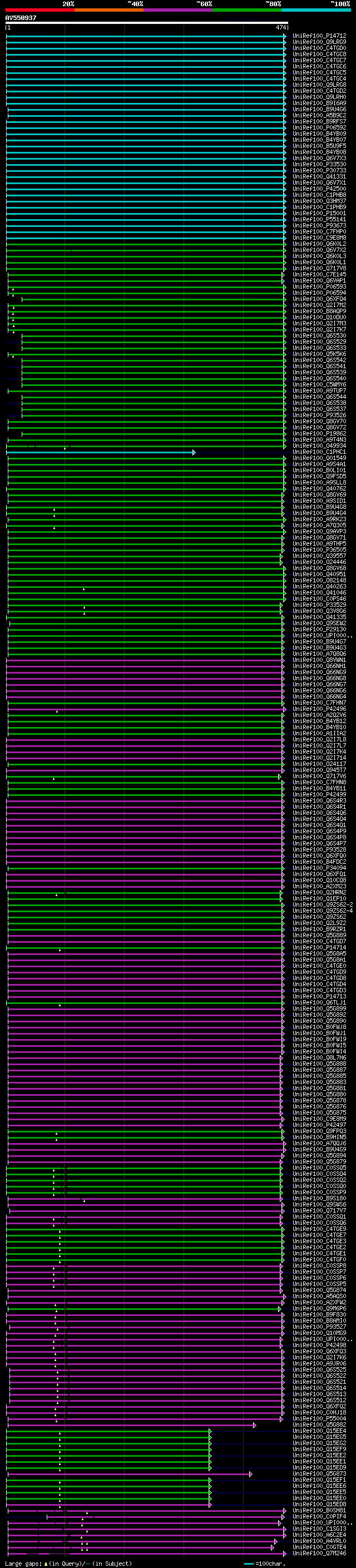Select label UniRef100_C1SGI3
The height and width of the screenshot is (1568, 356).
pyautogui.click(x=319, y=1529)
